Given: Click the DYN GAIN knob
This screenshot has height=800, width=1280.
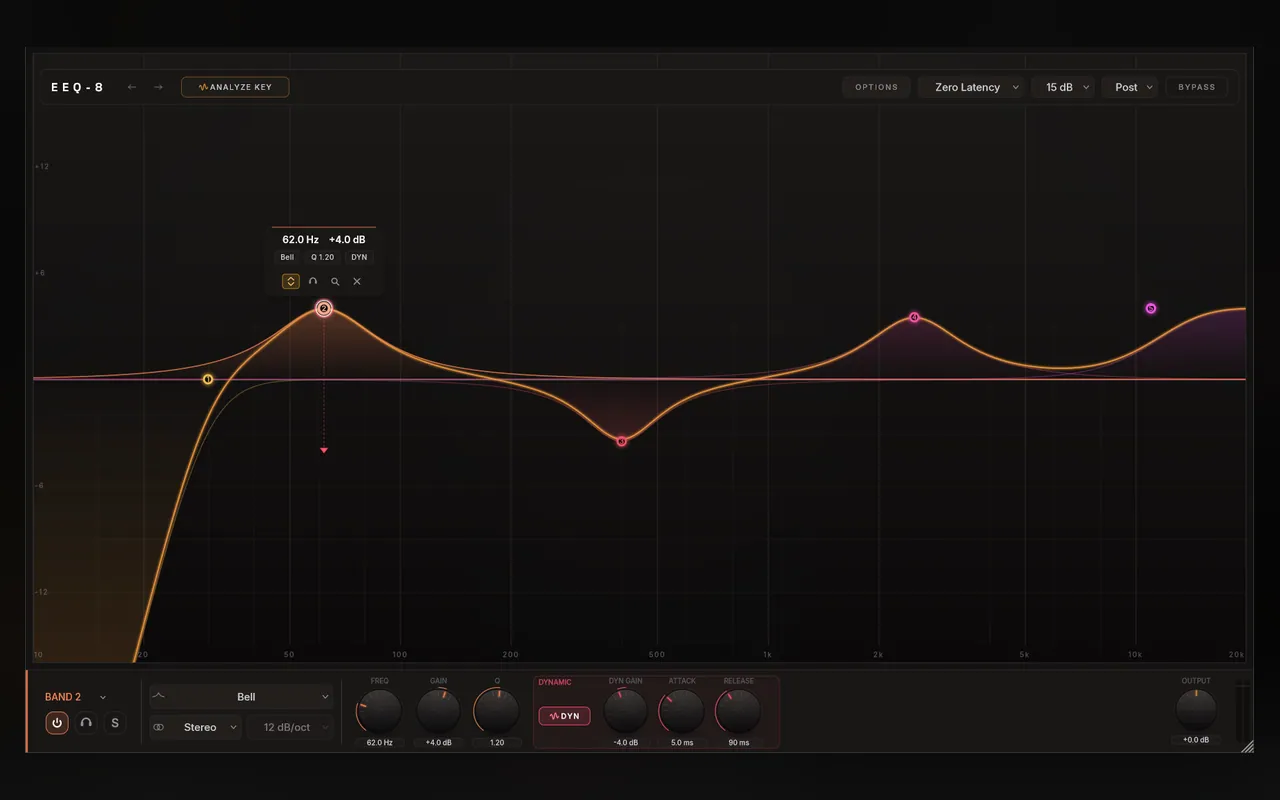Looking at the screenshot, I should [x=626, y=711].
